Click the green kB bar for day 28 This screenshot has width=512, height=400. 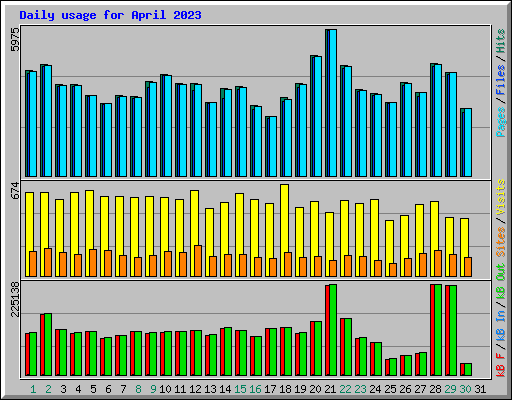coord(438,330)
